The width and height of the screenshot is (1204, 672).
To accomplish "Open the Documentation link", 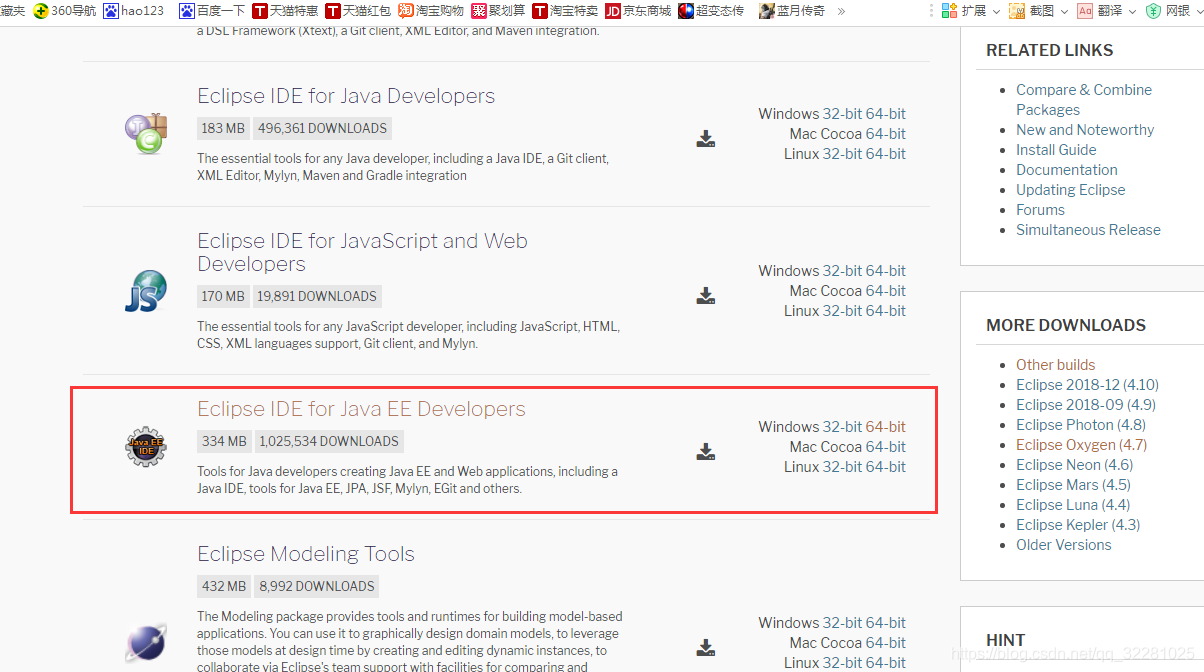I will (1067, 170).
